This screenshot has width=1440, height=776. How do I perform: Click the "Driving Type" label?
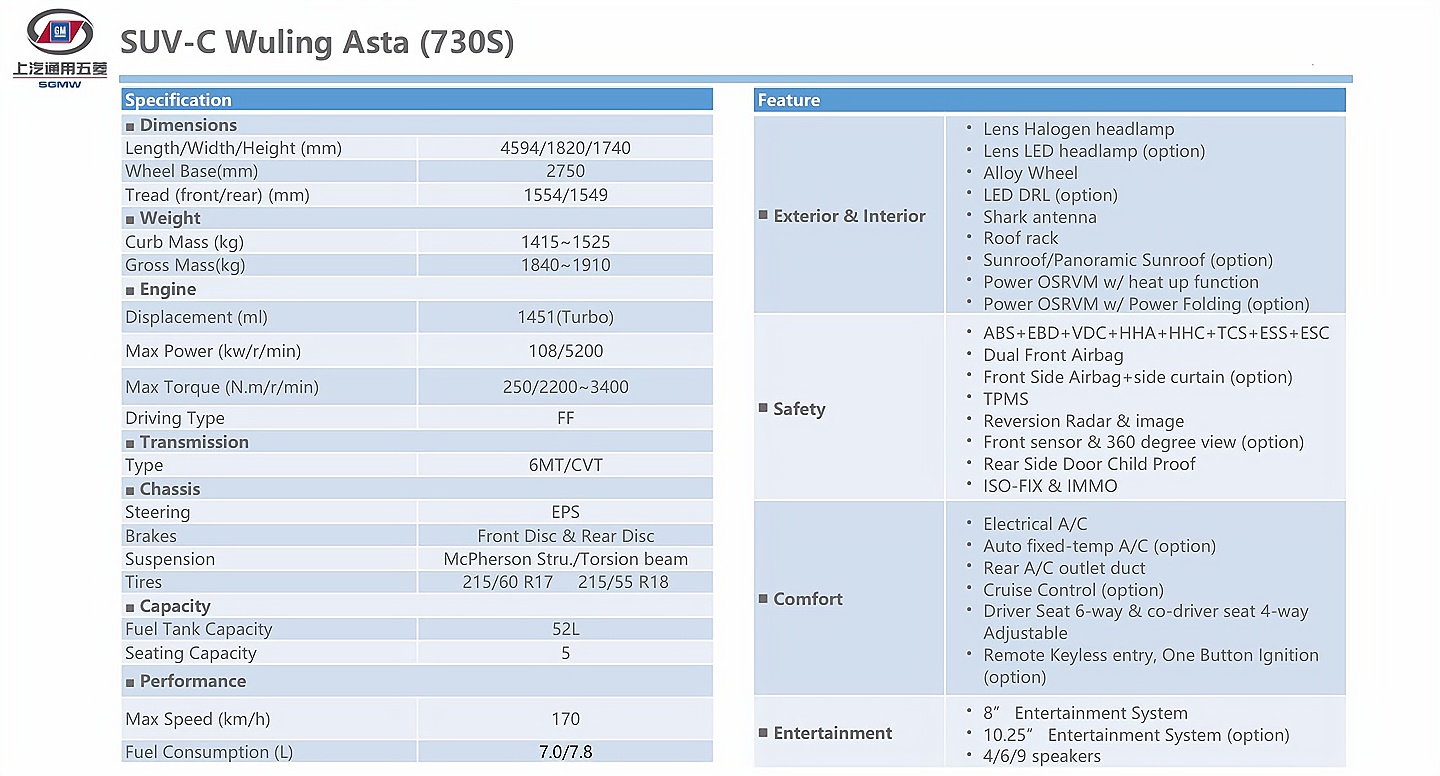coord(175,418)
